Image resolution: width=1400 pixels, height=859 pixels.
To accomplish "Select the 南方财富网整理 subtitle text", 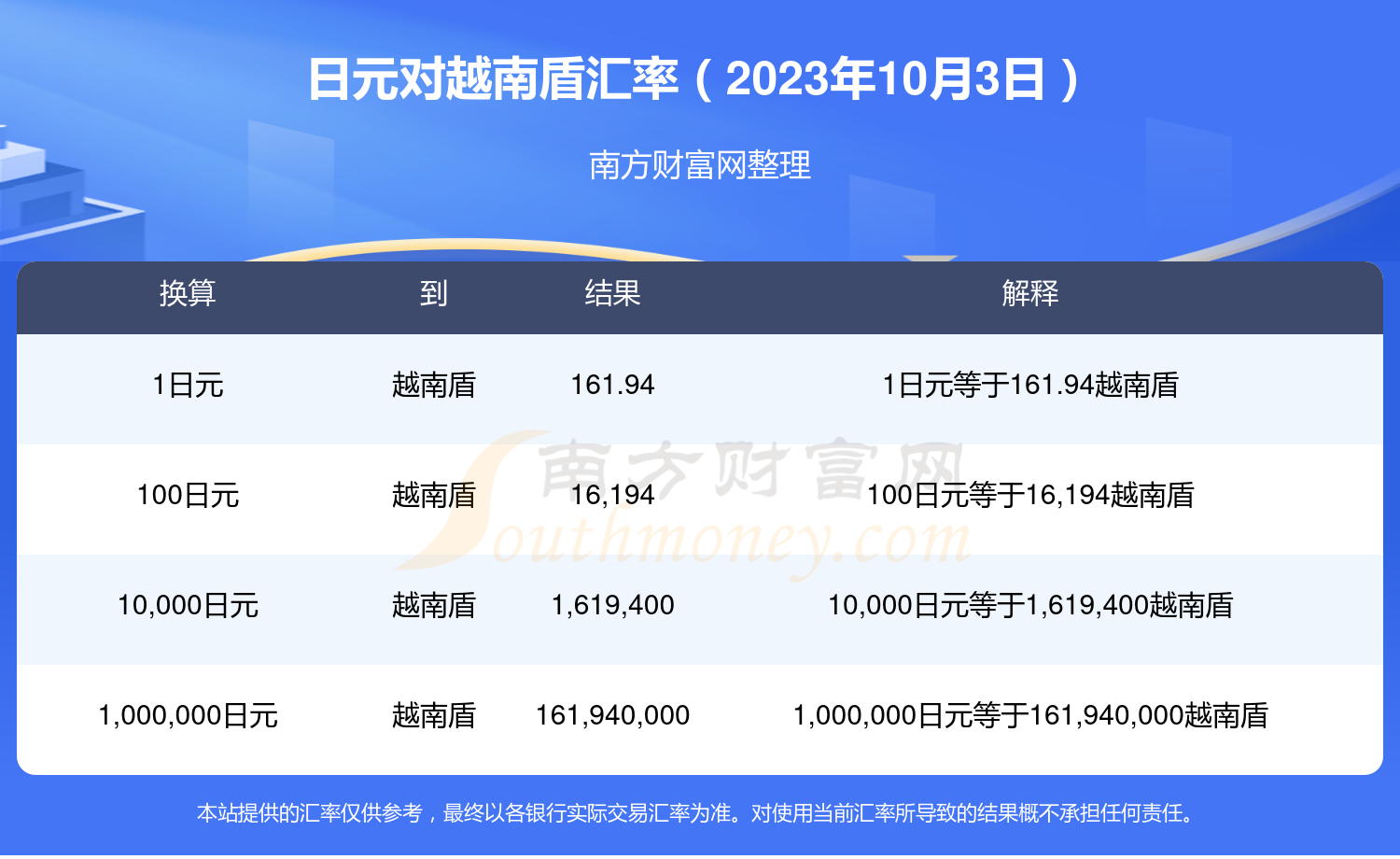I will pos(700,165).
